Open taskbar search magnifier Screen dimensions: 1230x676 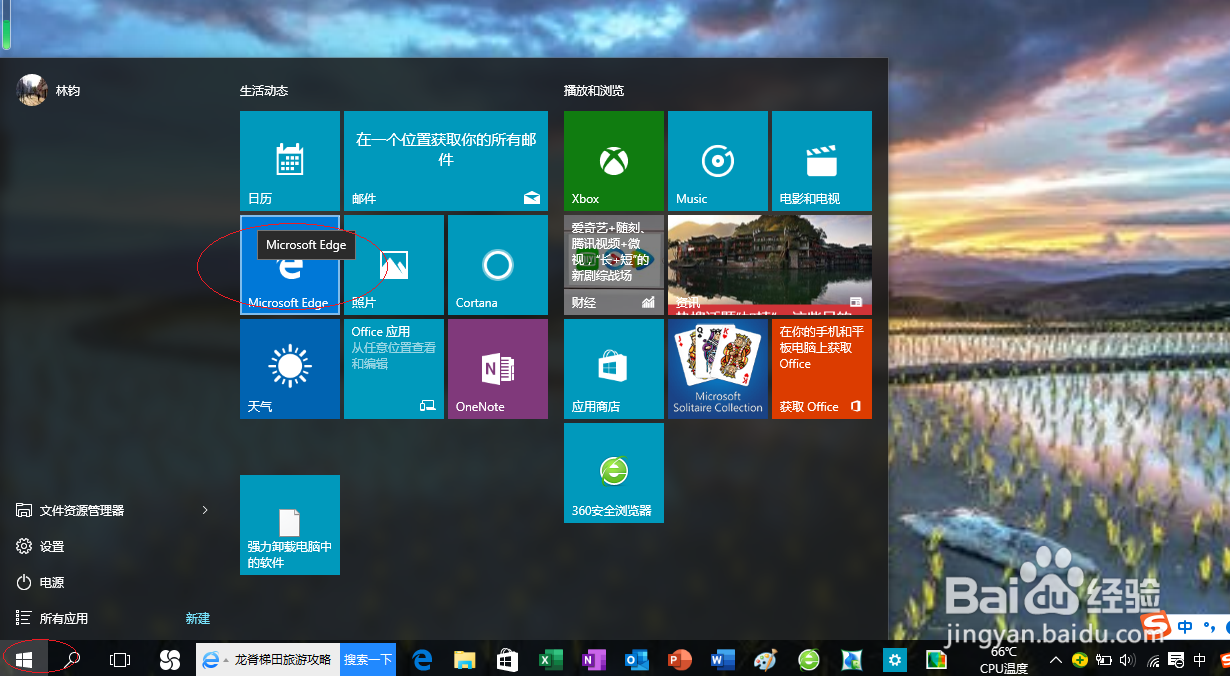[72, 659]
